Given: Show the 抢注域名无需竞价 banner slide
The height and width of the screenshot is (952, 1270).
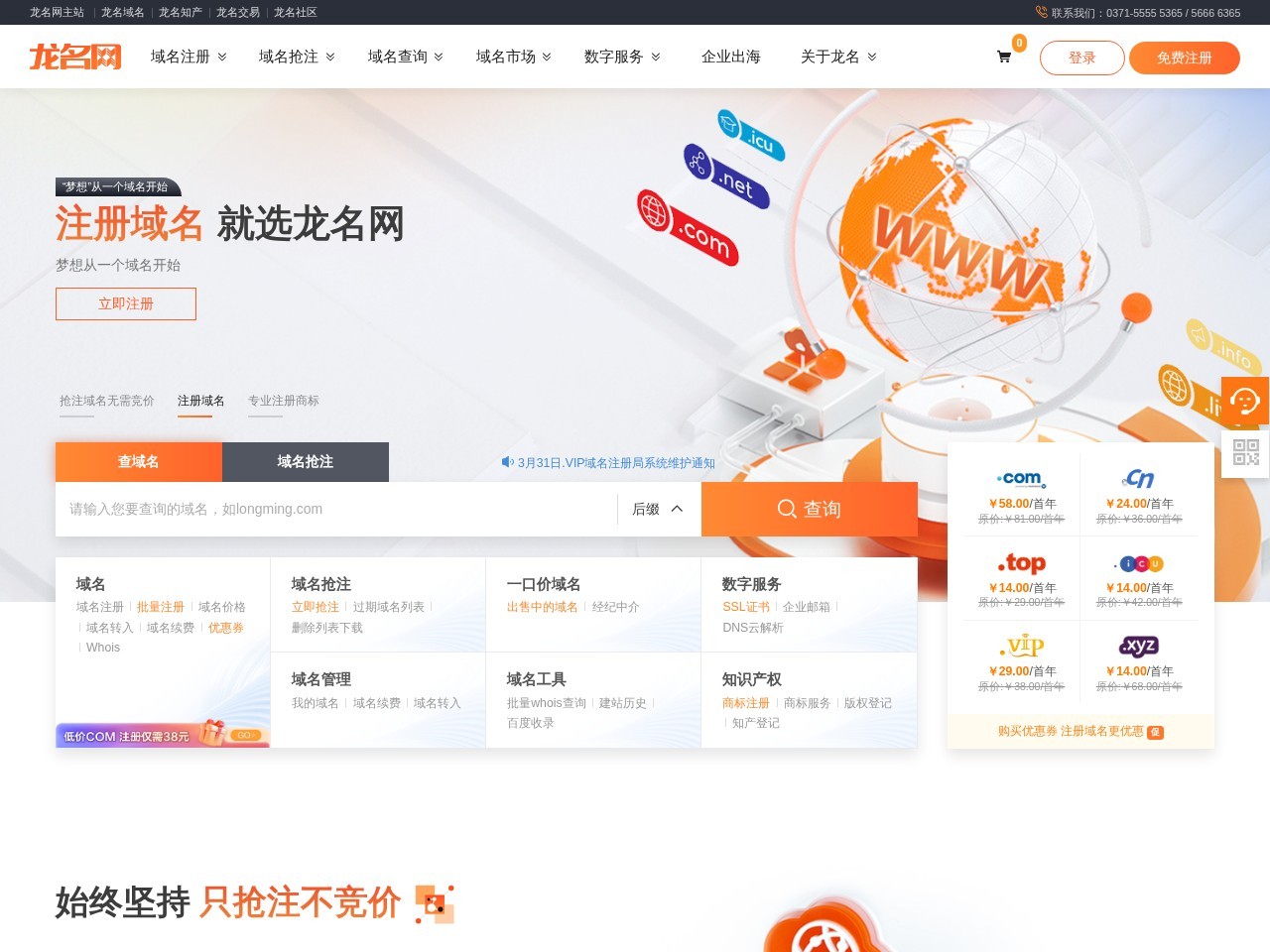Looking at the screenshot, I should coord(106,401).
